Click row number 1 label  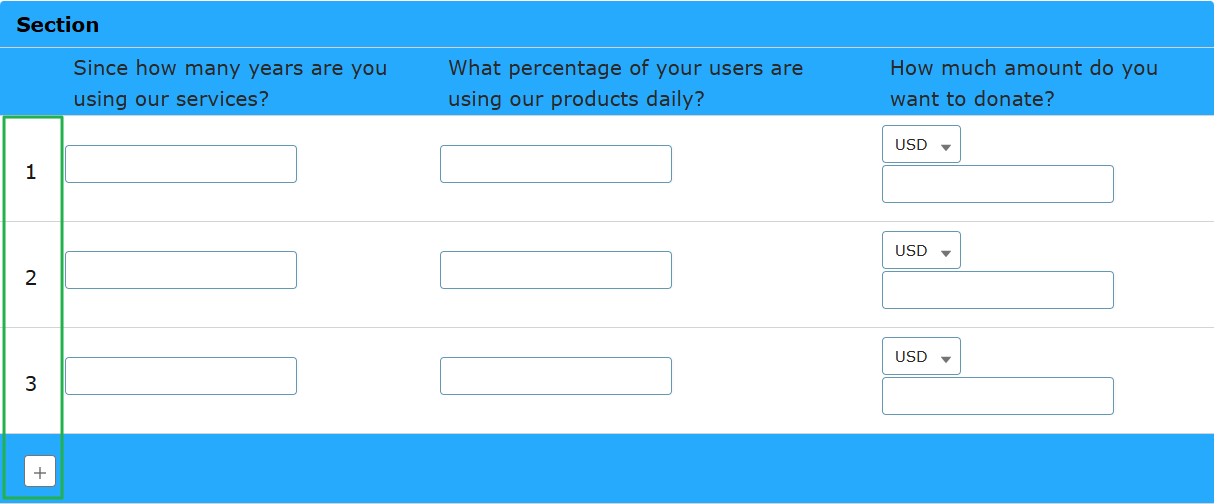31,172
